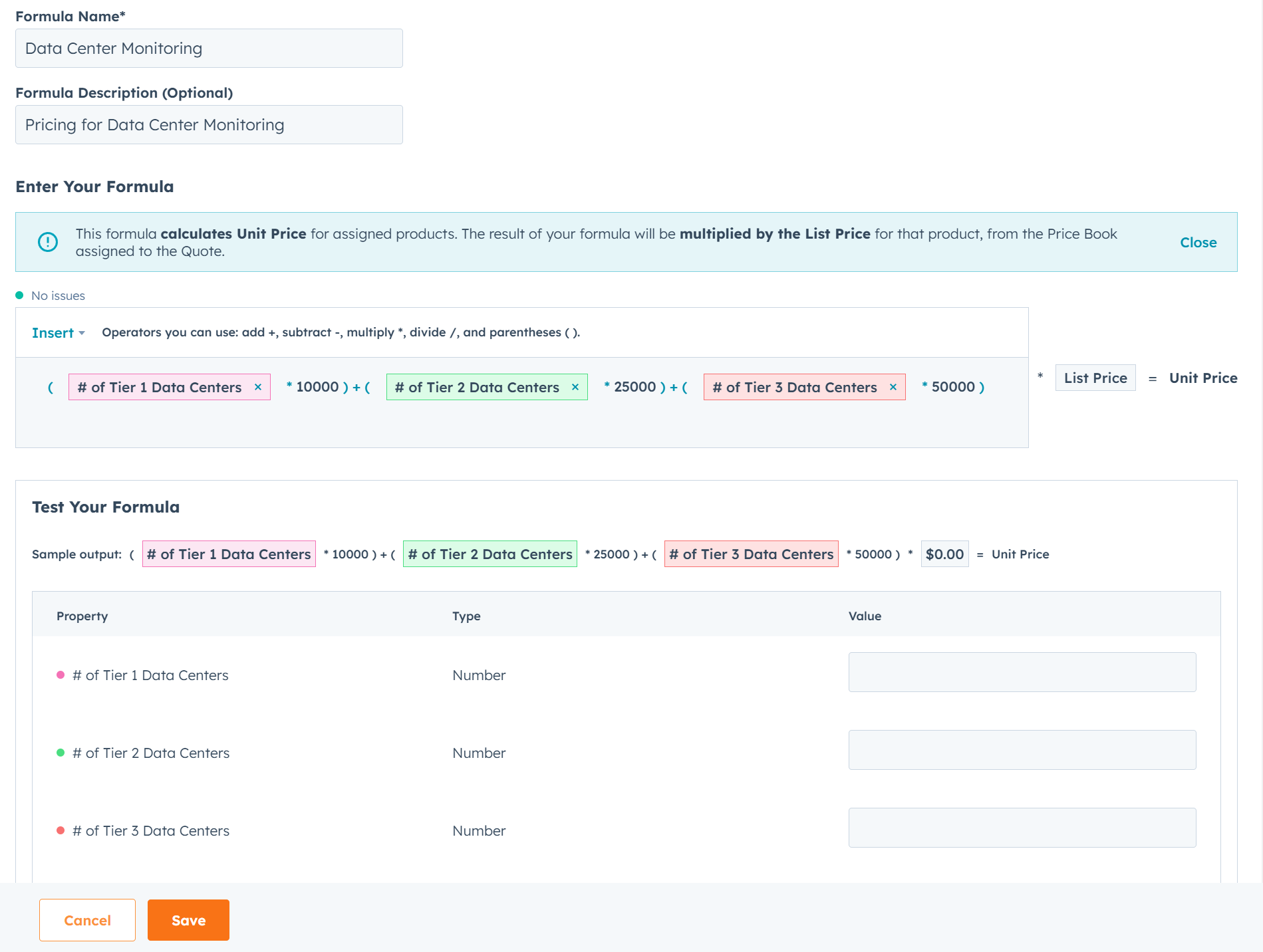Edit the Formula Name field
Viewport: 1263px width, 952px height.
tap(208, 48)
